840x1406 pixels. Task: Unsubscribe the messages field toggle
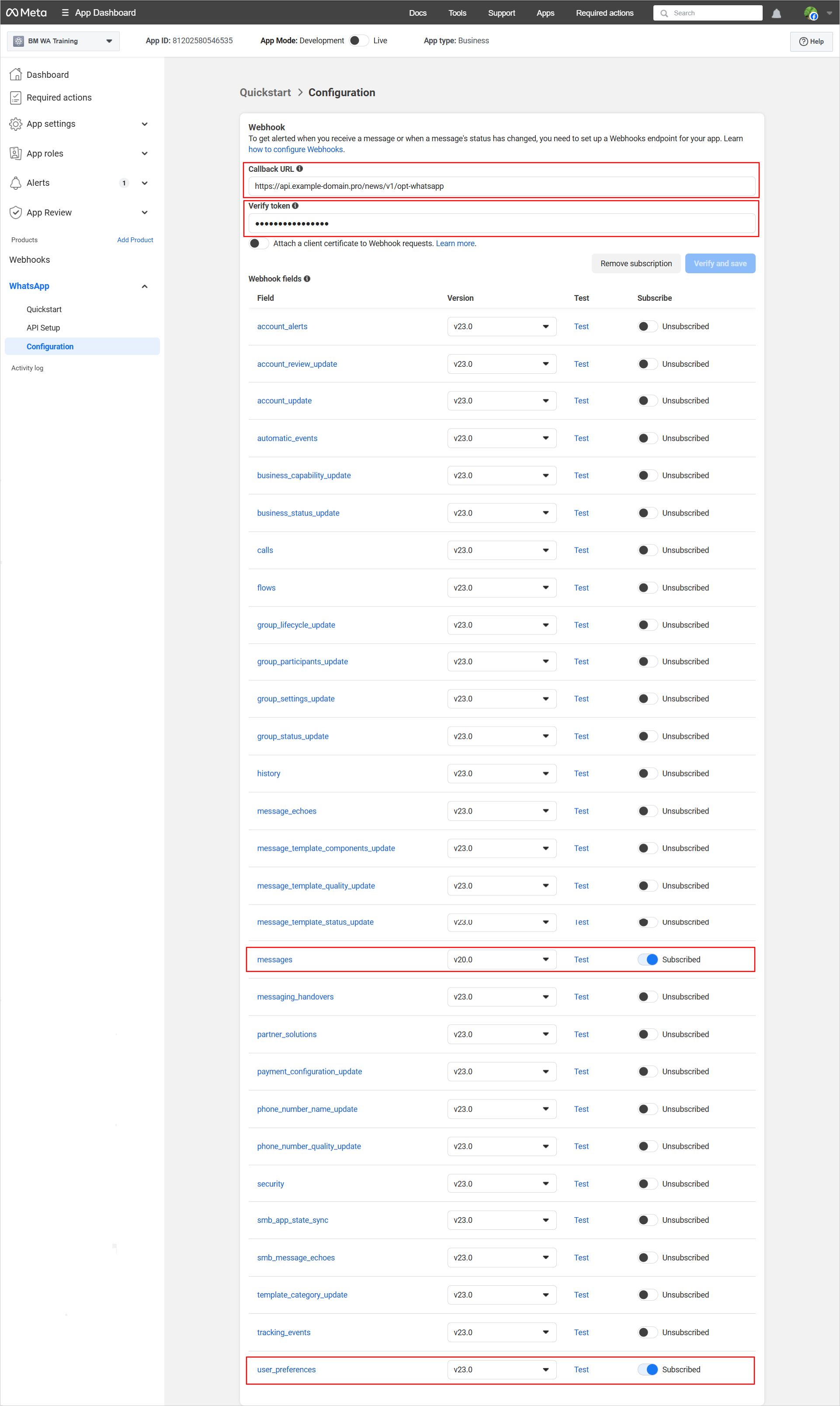647,959
